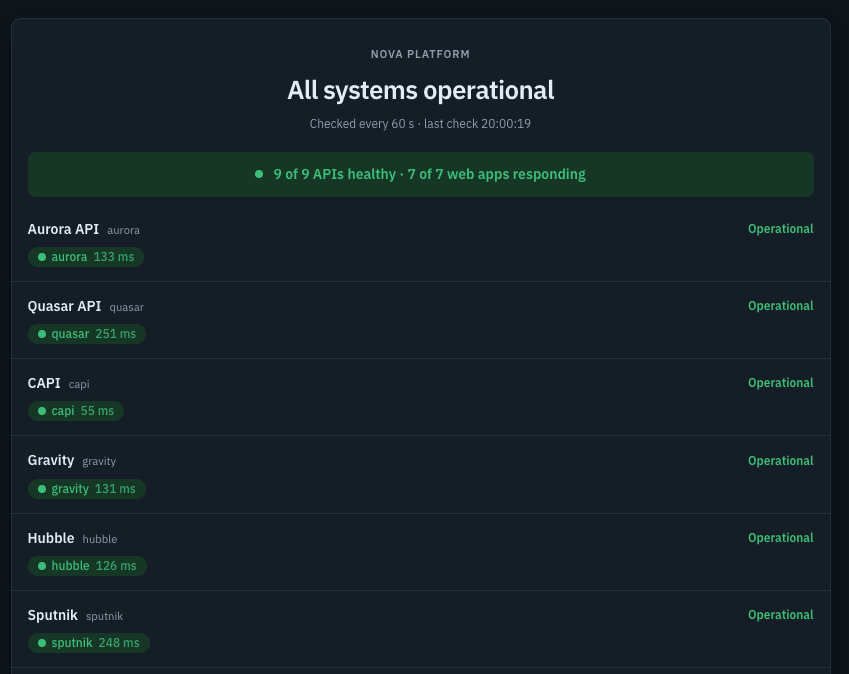The image size is (849, 674).
Task: Click the gray "sputnik" slug beside Sputnik
Action: tap(105, 617)
